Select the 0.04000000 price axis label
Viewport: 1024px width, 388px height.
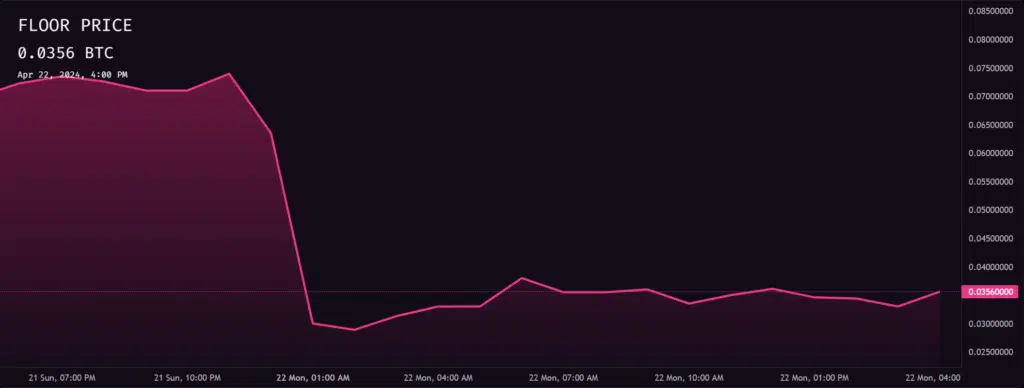[991, 267]
